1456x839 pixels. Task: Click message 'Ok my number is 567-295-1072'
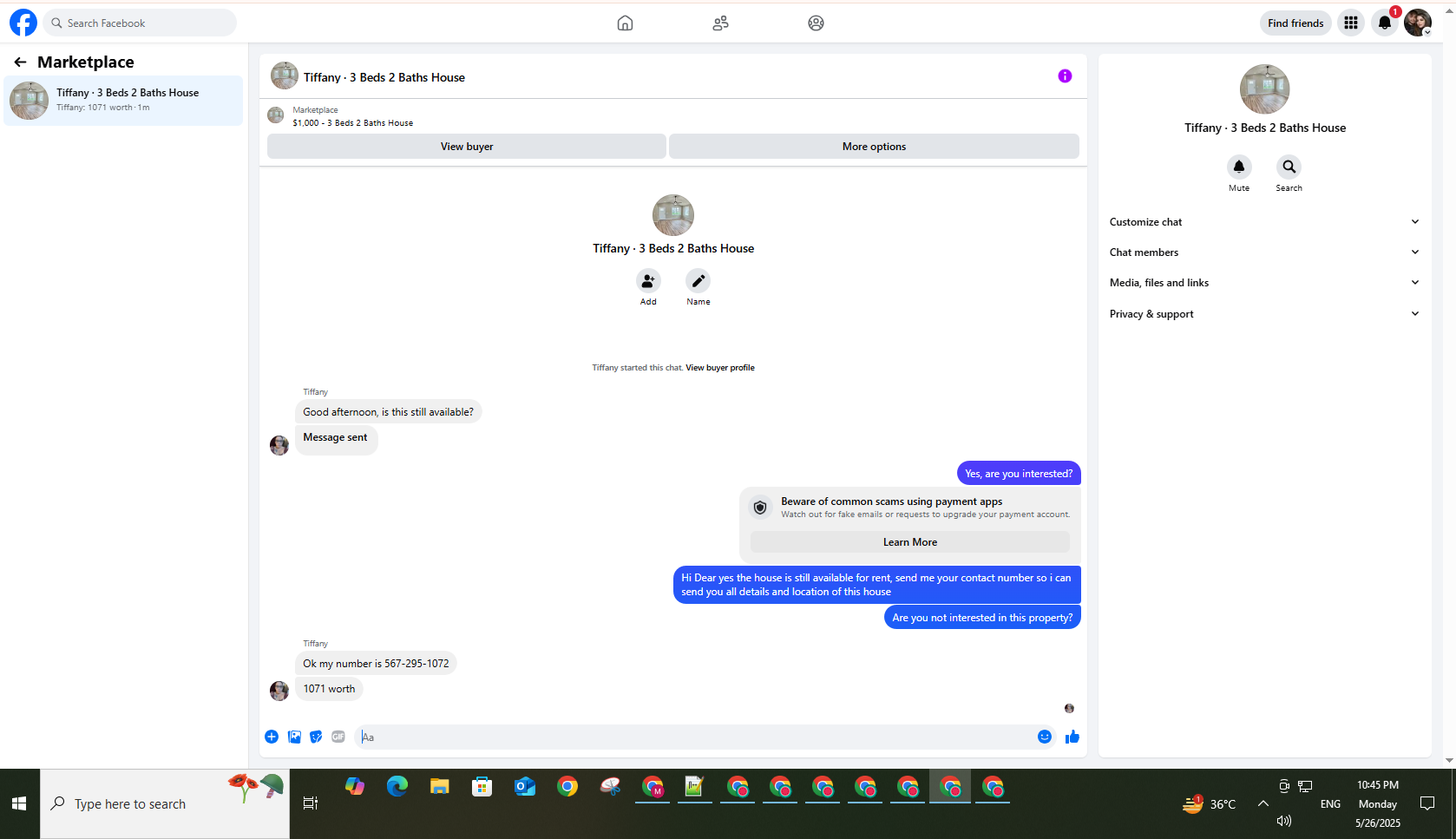(376, 664)
